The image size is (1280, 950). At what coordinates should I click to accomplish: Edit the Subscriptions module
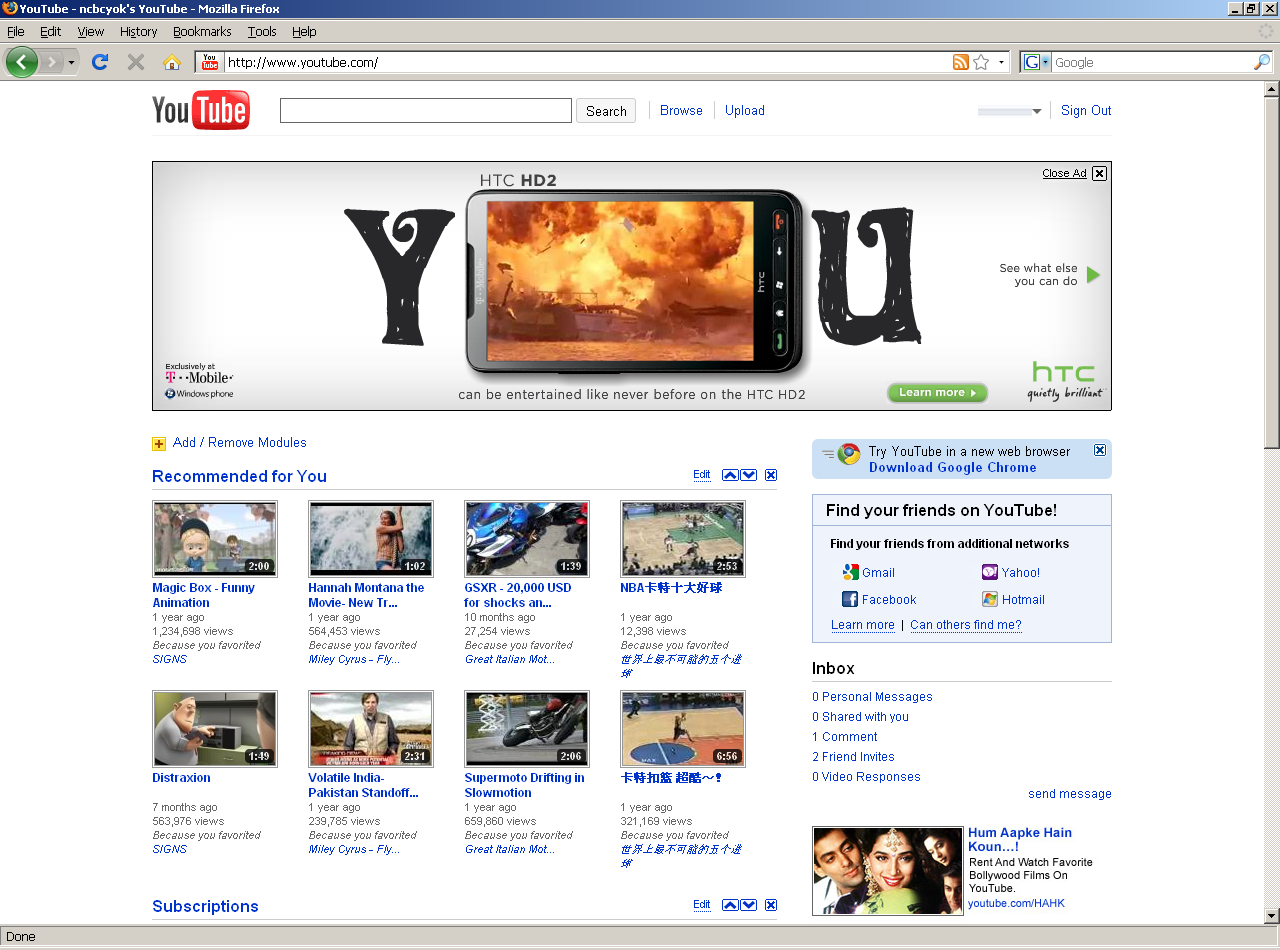tap(702, 905)
